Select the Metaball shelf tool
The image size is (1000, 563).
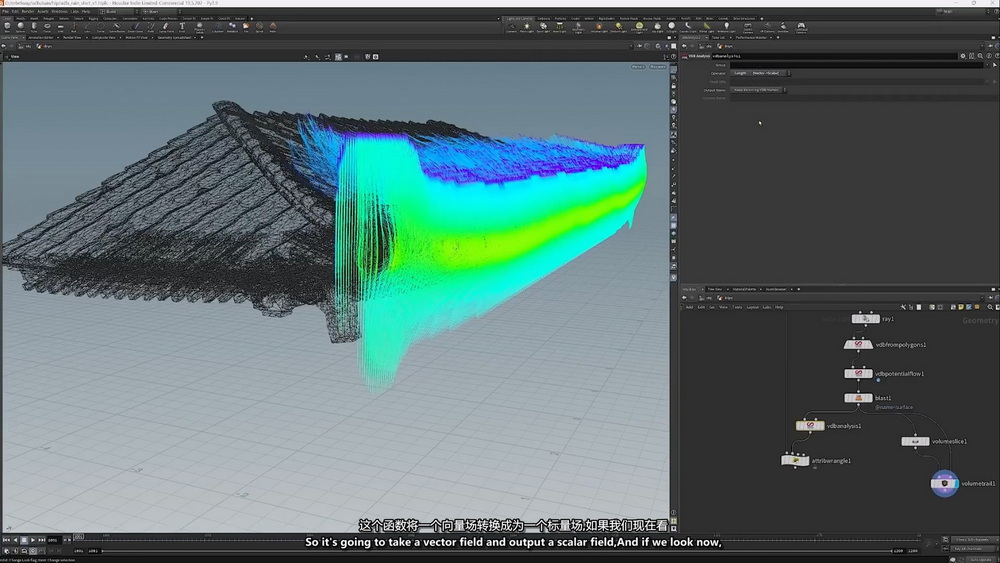[x=232, y=27]
